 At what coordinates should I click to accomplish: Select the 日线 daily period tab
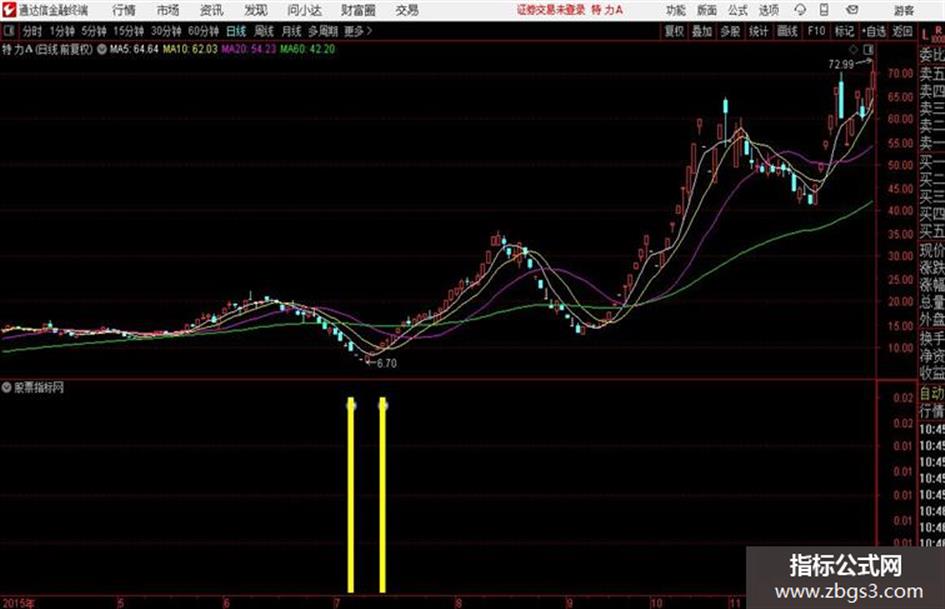[x=236, y=31]
